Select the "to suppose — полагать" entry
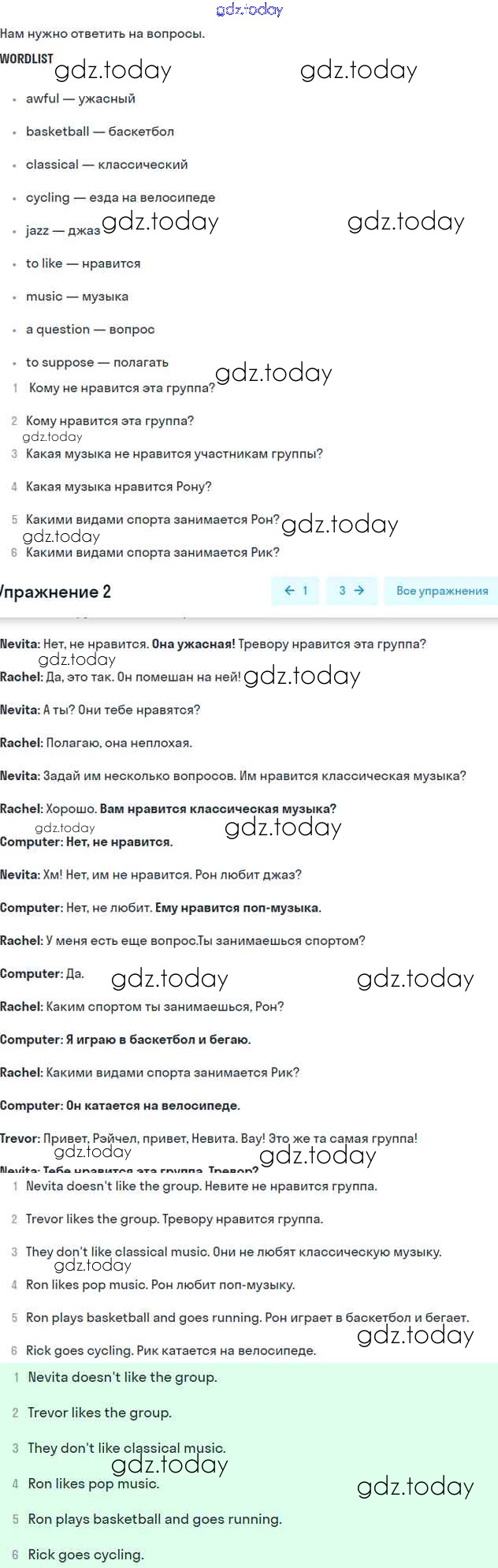This screenshot has height=1568, width=498. [x=97, y=363]
